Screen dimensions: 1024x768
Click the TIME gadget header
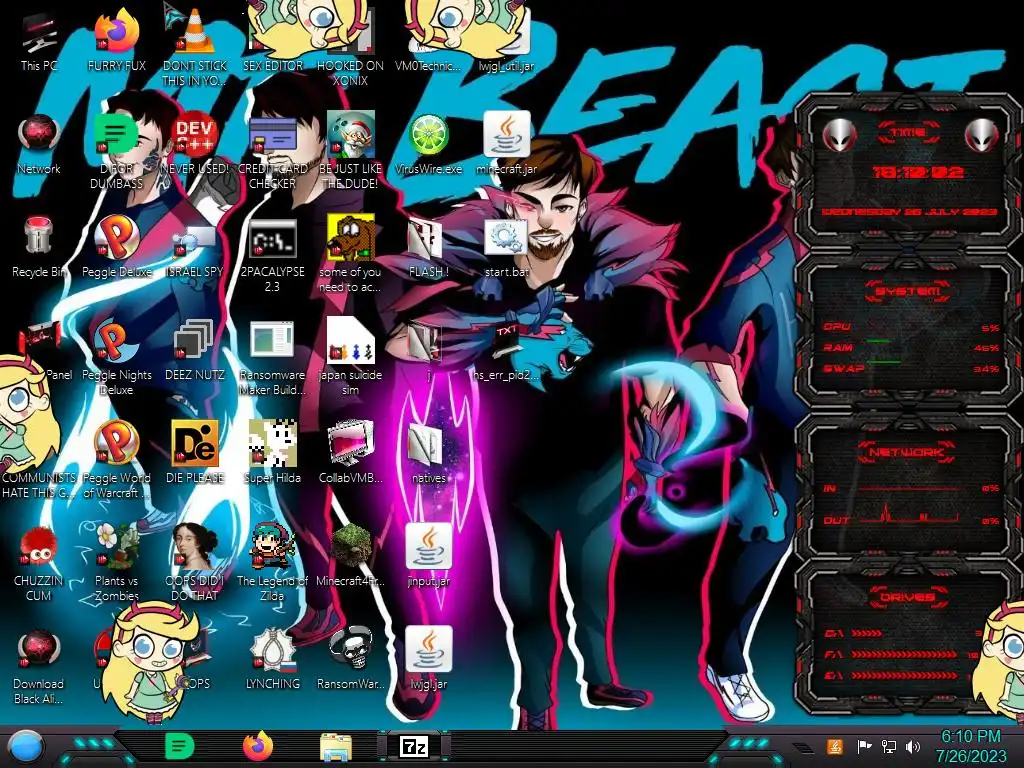click(908, 133)
